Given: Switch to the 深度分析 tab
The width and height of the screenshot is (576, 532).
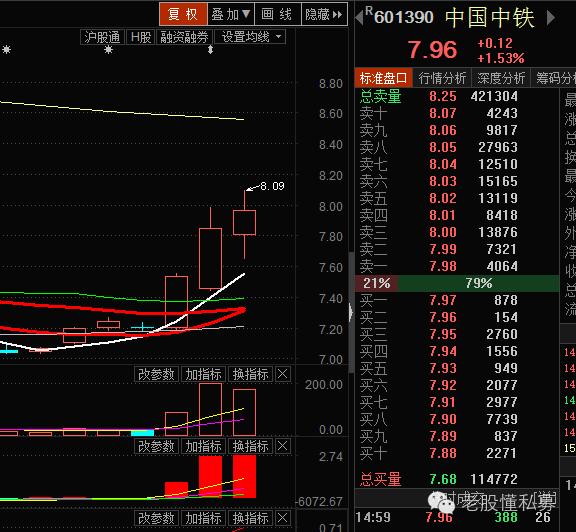Looking at the screenshot, I should click(501, 78).
